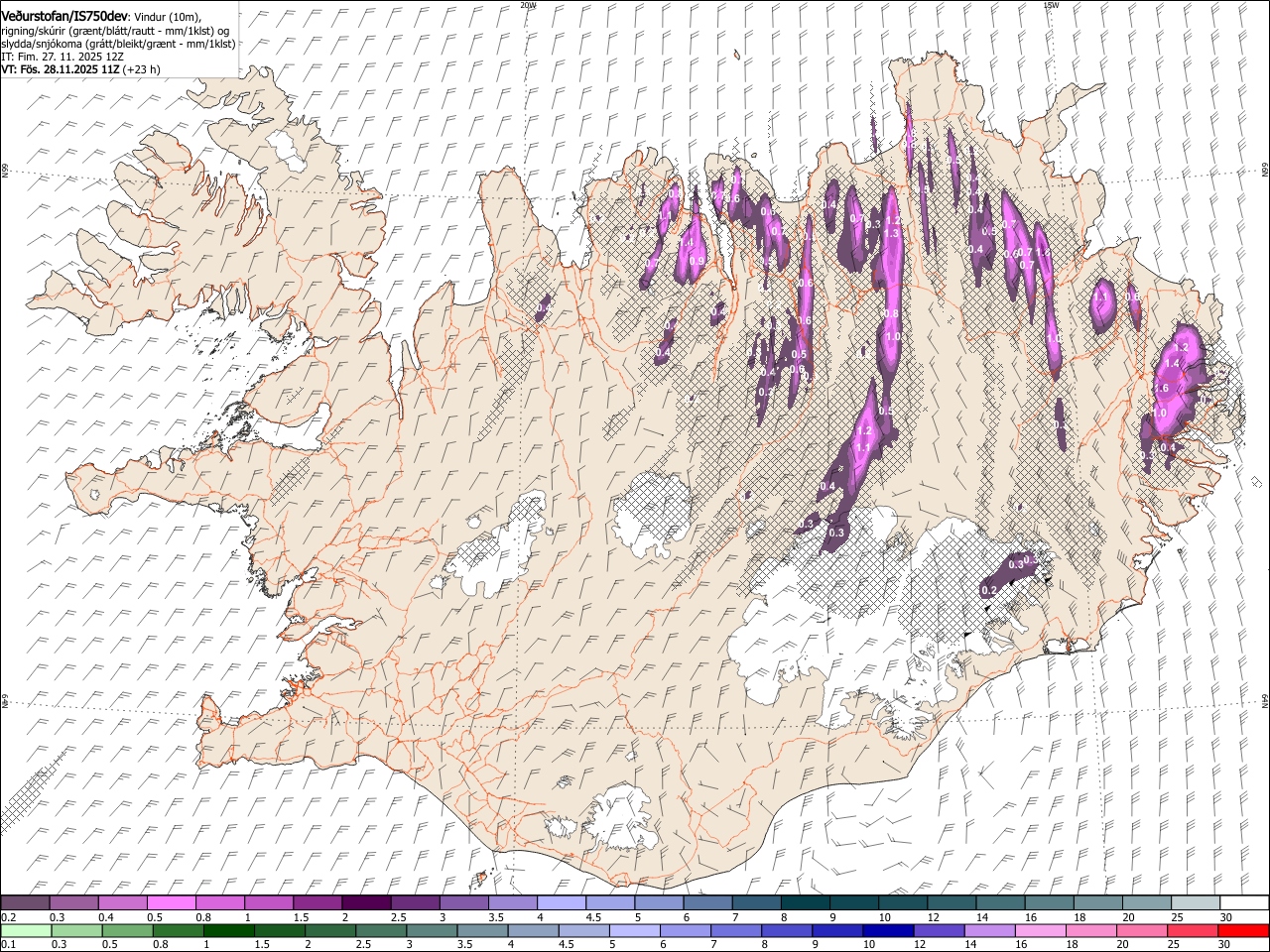This screenshot has width=1270, height=952.
Task: Click the 15W longitude label
Action: (1051, 5)
